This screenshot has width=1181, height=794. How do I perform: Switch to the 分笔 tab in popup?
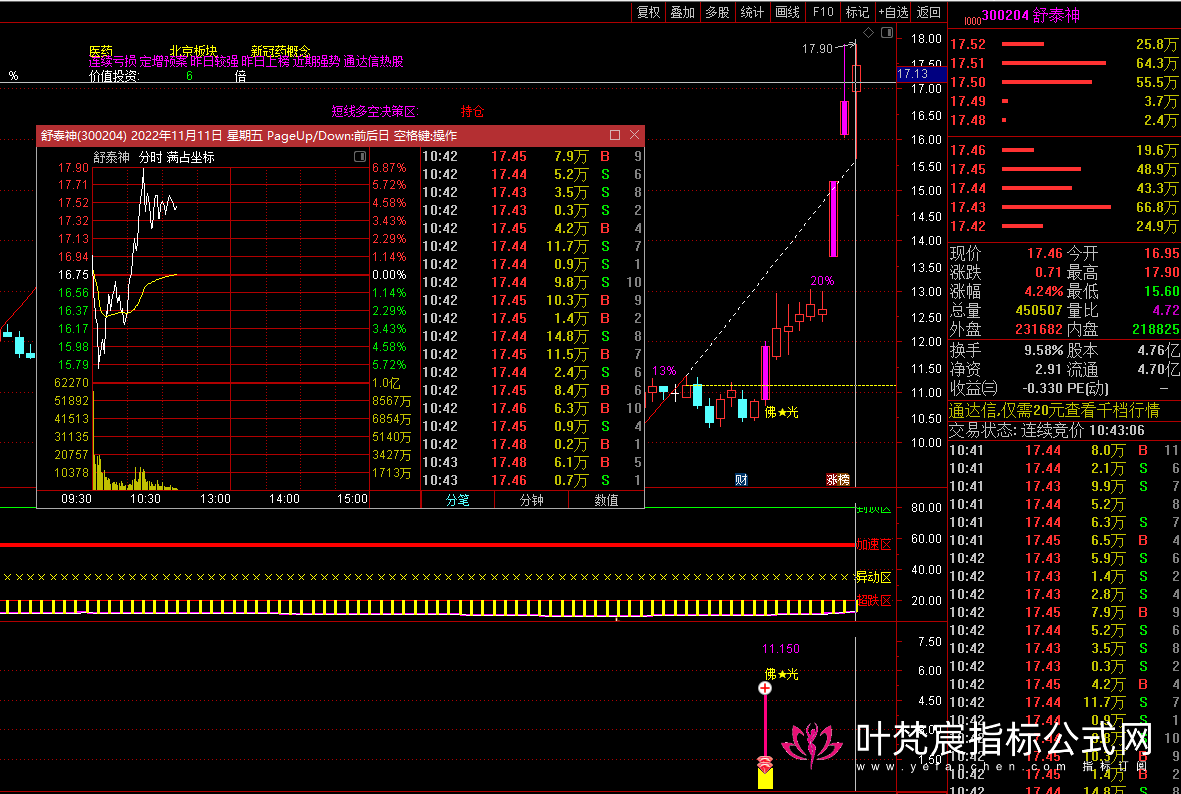(x=457, y=499)
